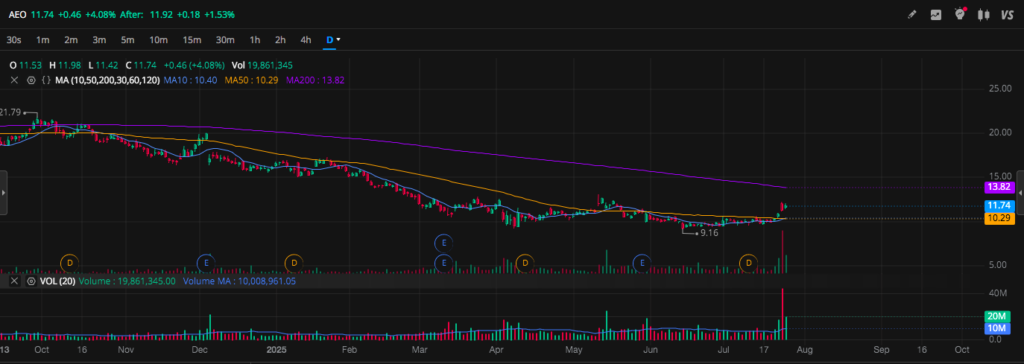
Task: Switch to the 1h timeframe
Action: point(255,40)
